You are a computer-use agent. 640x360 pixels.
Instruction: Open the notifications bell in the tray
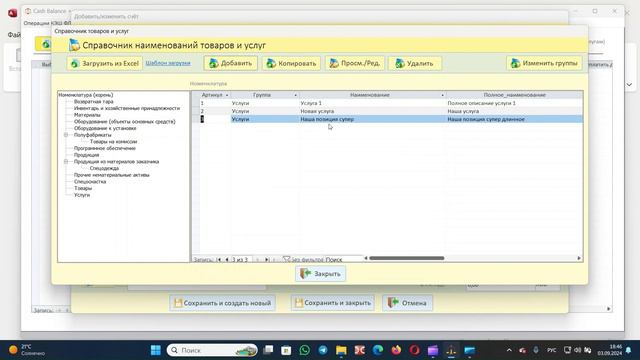coord(629,350)
